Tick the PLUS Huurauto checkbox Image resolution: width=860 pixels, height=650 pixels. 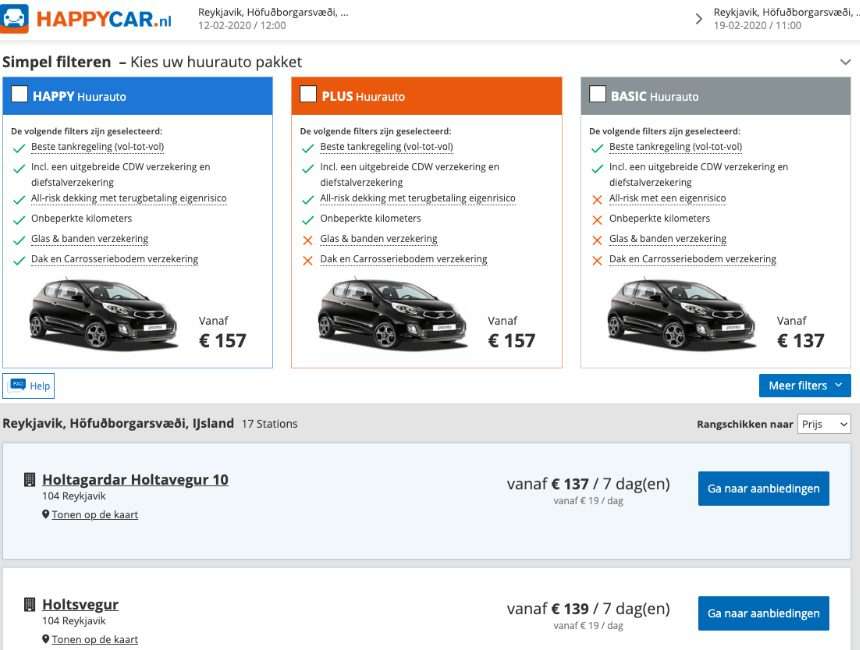coord(308,94)
